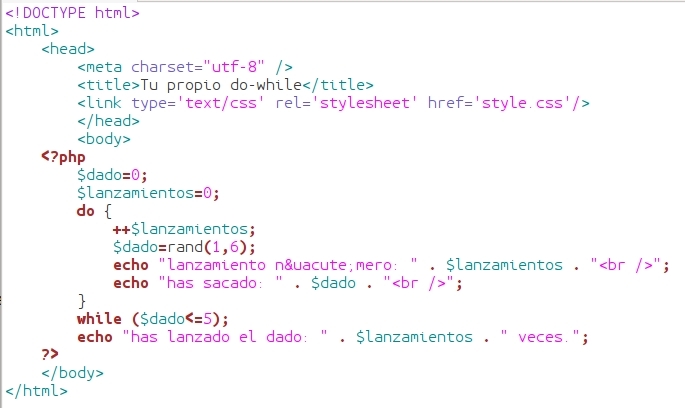Click the '<?php' opening tag
This screenshot has width=685, height=408.
tap(63, 157)
